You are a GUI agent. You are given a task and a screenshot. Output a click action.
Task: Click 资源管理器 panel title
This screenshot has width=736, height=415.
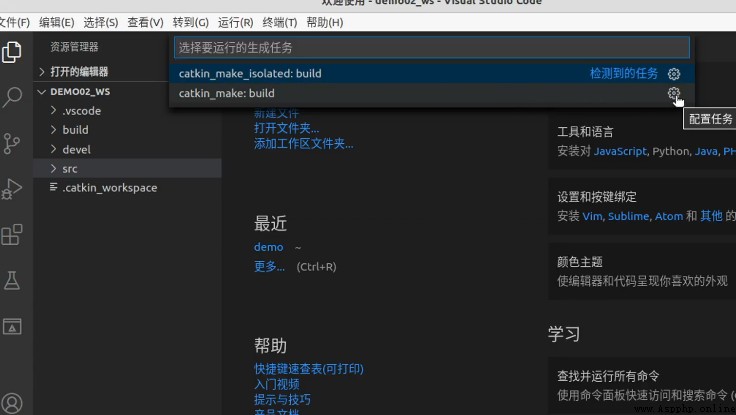[x=74, y=47]
